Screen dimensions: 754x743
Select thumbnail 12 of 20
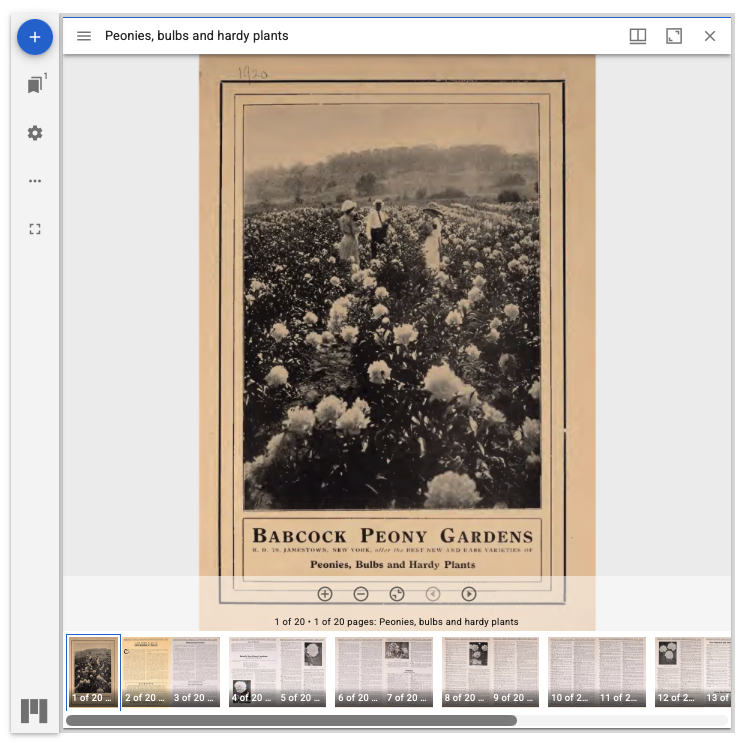679,672
